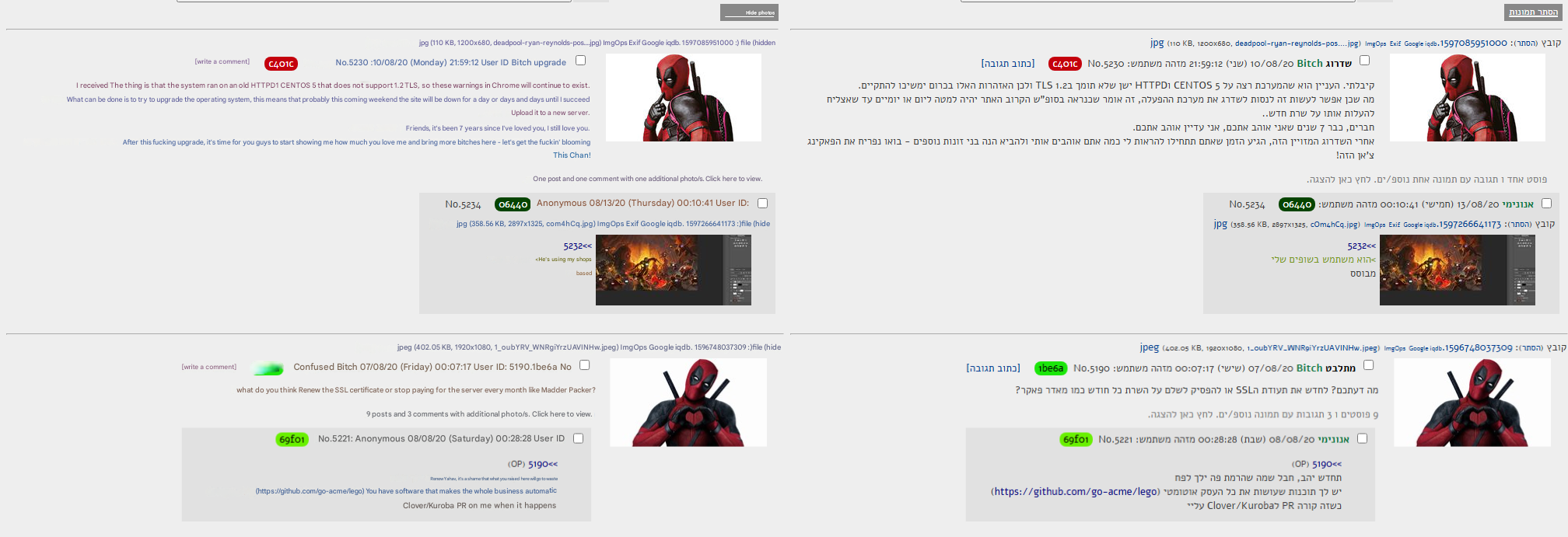Check the box for Hebrew post No.5230
The height and width of the screenshot is (537, 1568).
click(x=1364, y=61)
